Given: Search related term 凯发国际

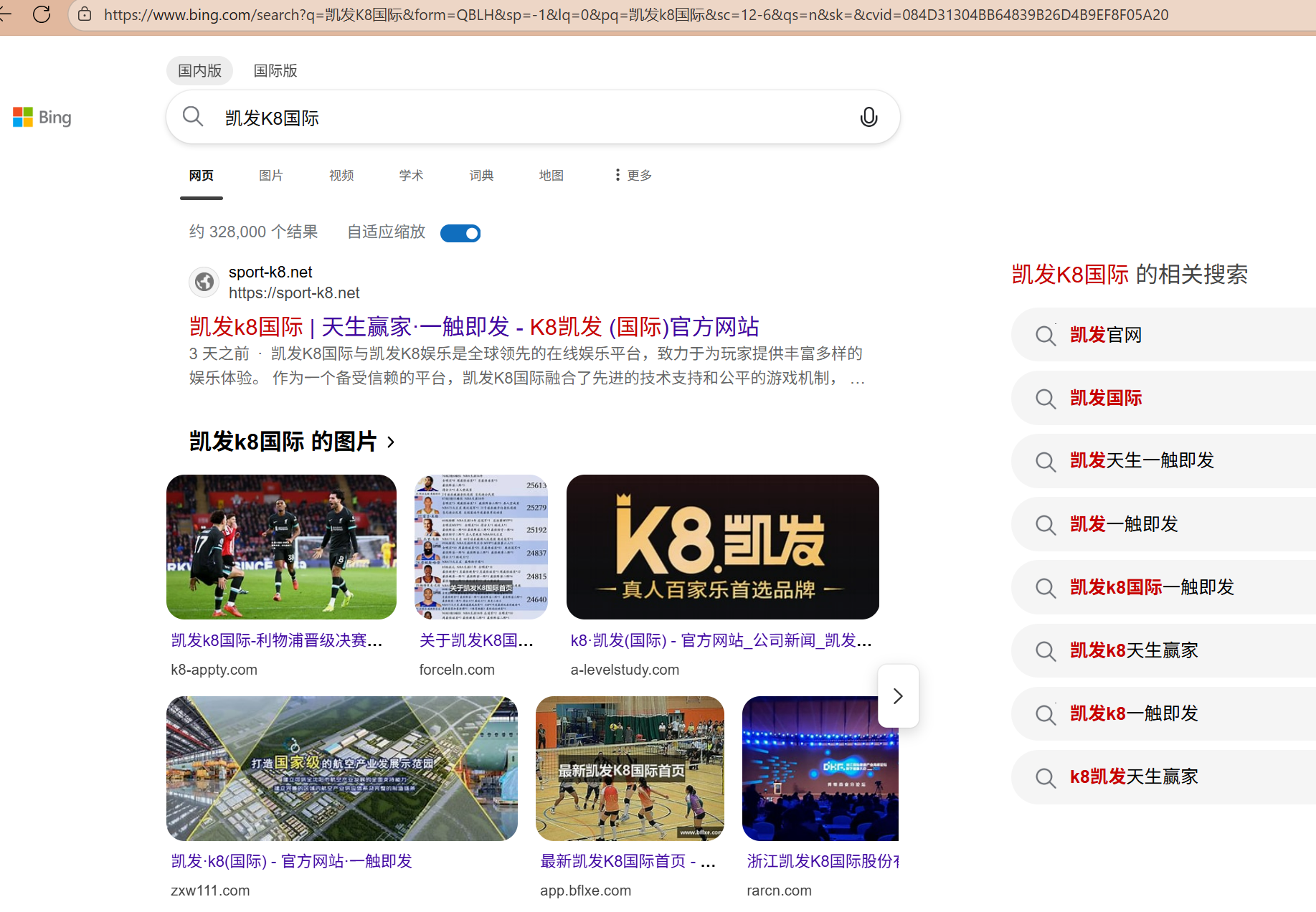Looking at the screenshot, I should point(1106,398).
